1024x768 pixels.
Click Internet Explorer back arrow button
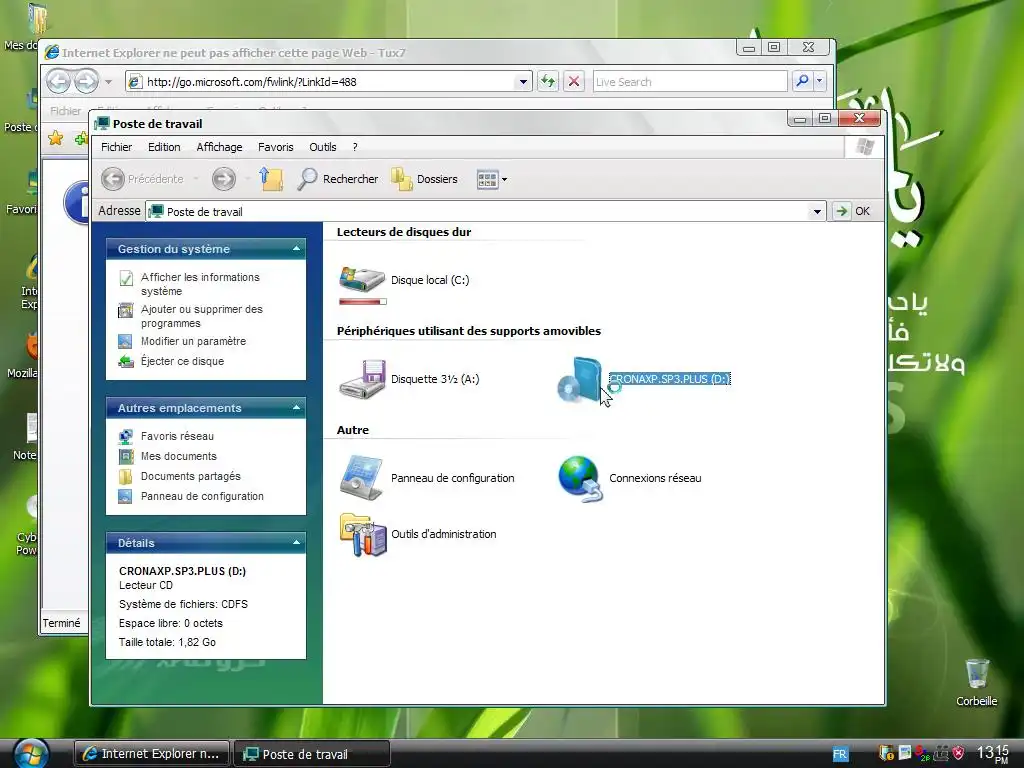coord(59,81)
